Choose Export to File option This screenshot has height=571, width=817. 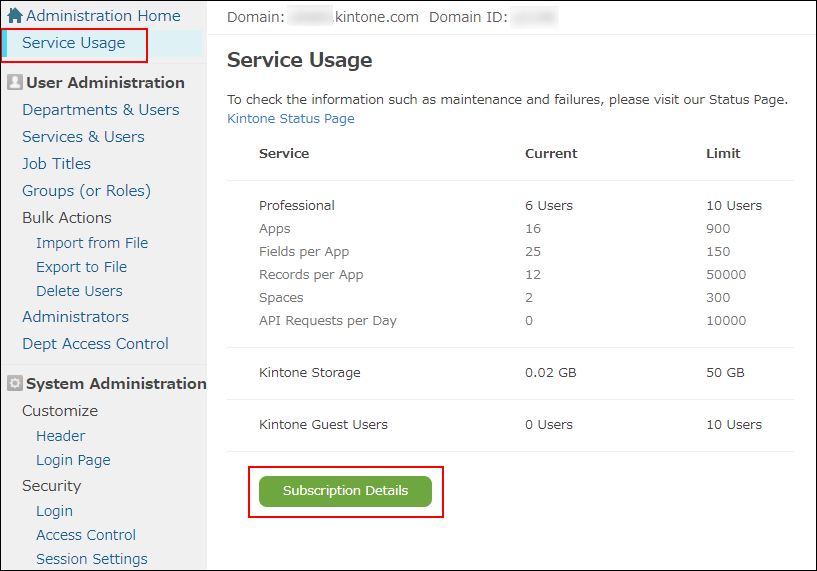(81, 267)
